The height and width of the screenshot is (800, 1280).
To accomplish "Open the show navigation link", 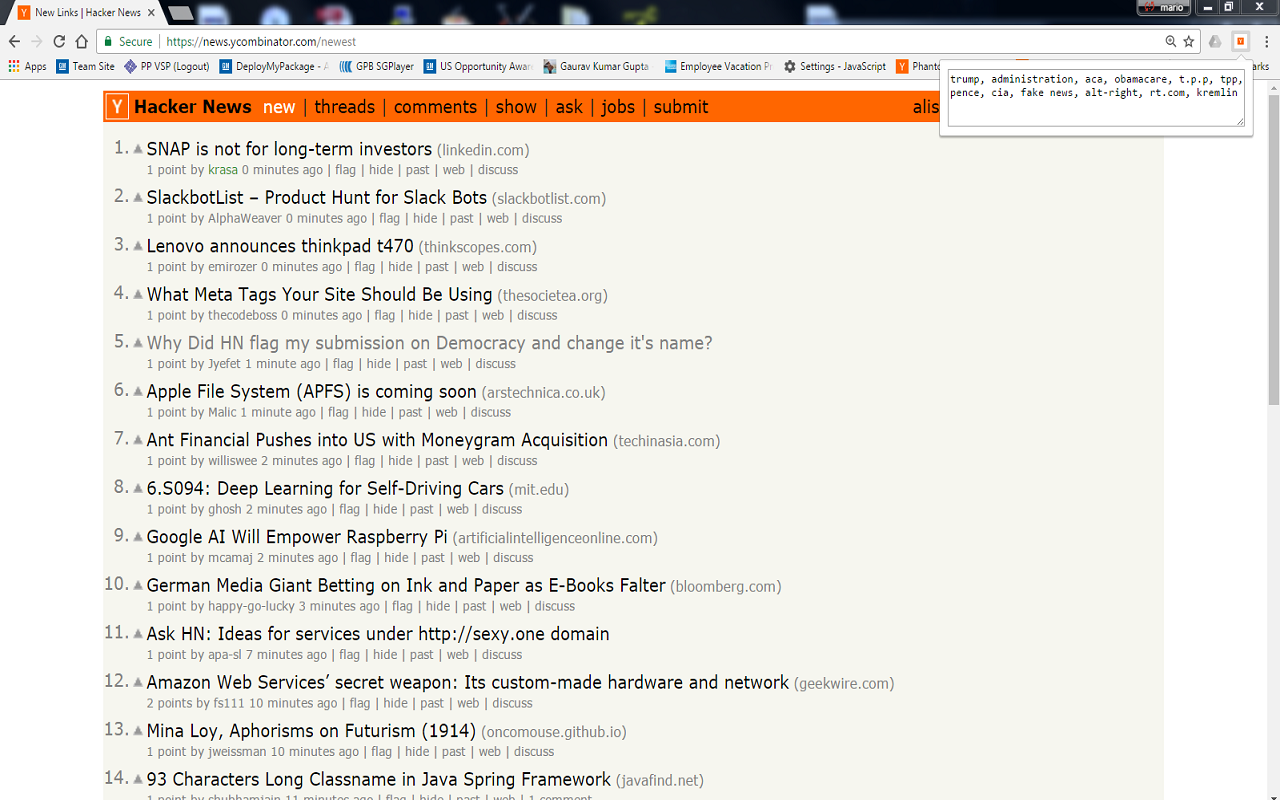I will pos(516,107).
